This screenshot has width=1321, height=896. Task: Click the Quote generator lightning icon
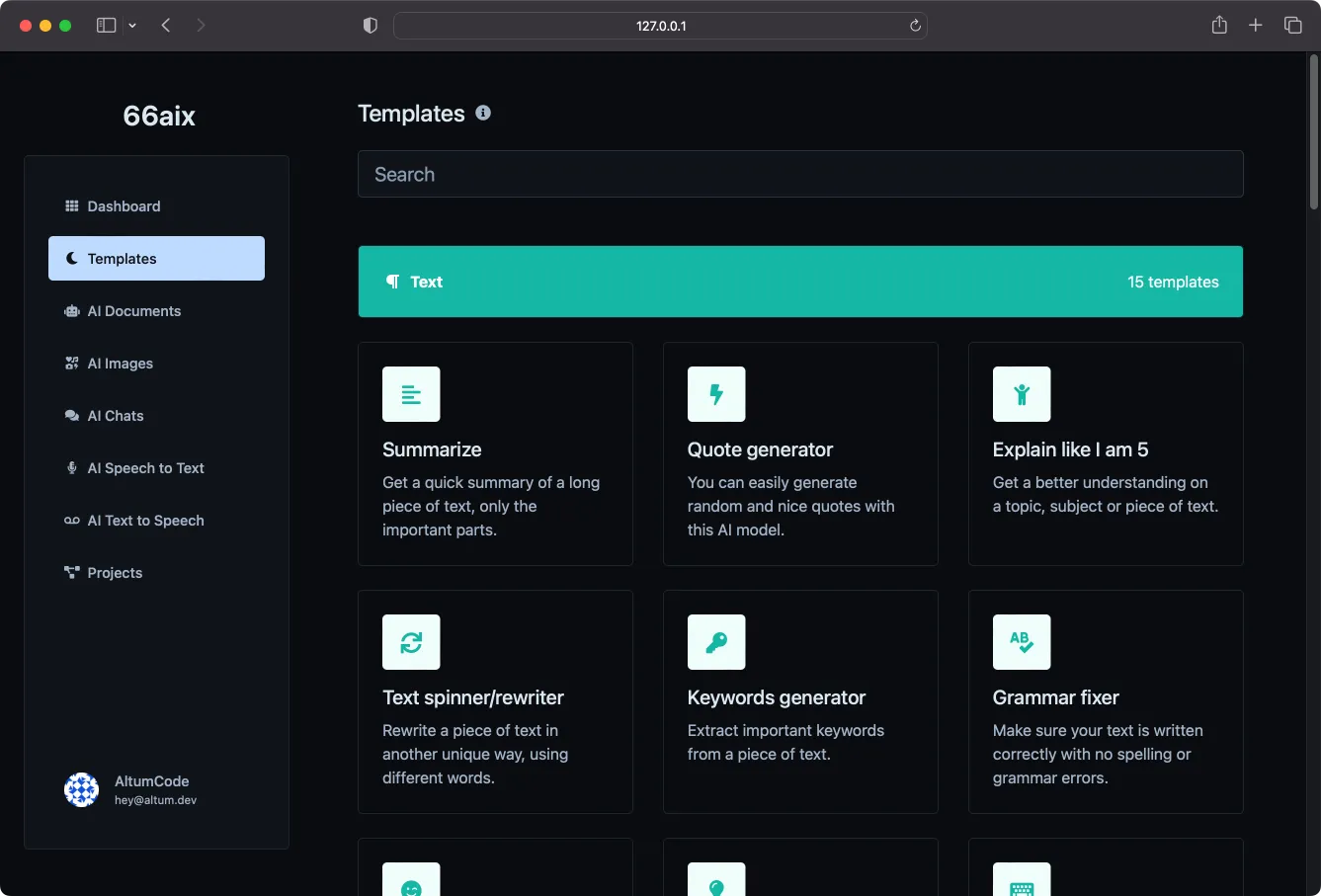click(716, 394)
